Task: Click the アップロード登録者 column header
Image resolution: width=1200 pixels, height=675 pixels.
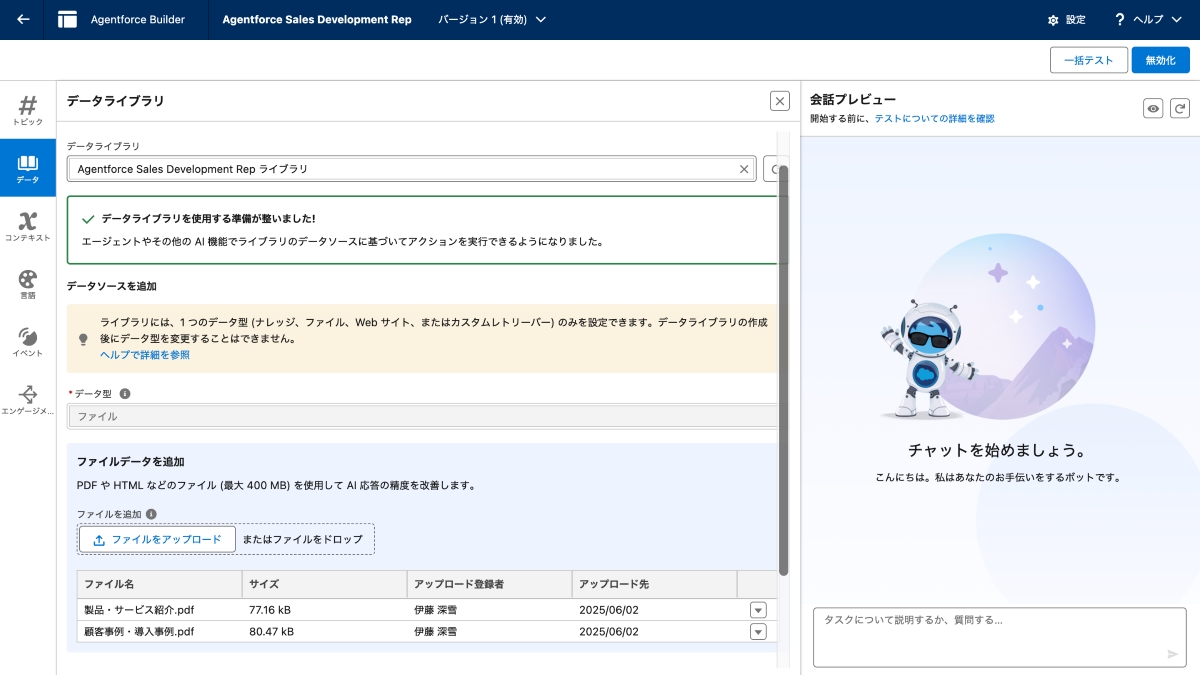Action: 489,584
